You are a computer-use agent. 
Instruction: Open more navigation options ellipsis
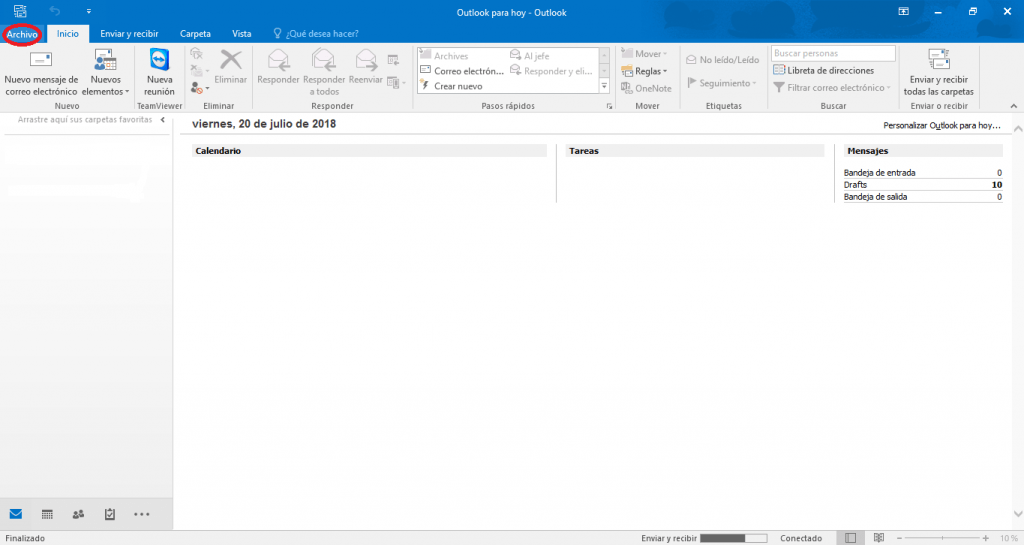(x=142, y=514)
